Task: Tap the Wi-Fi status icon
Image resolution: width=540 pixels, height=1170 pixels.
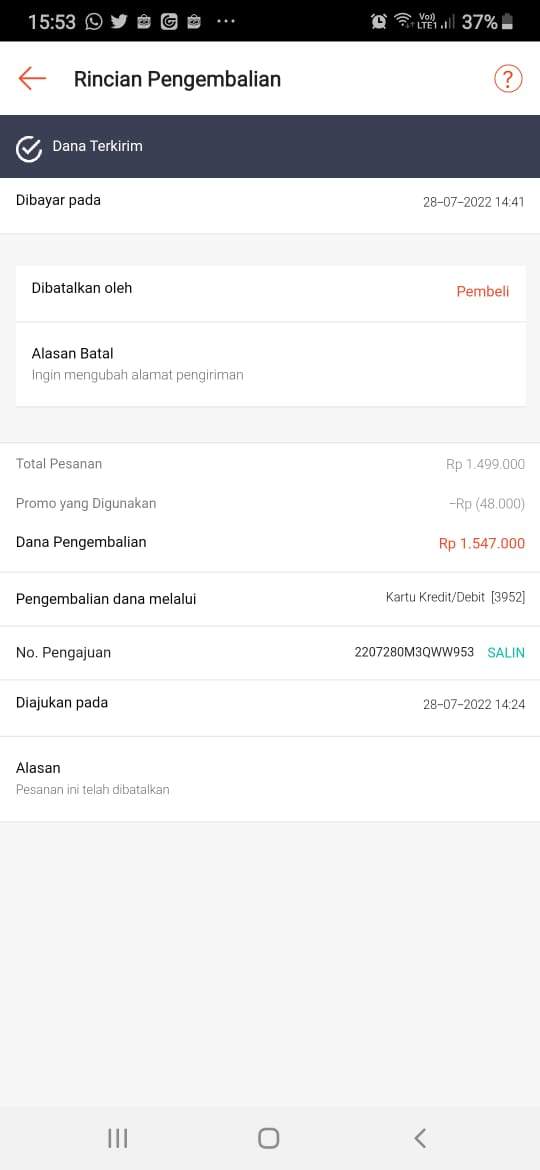Action: (404, 21)
